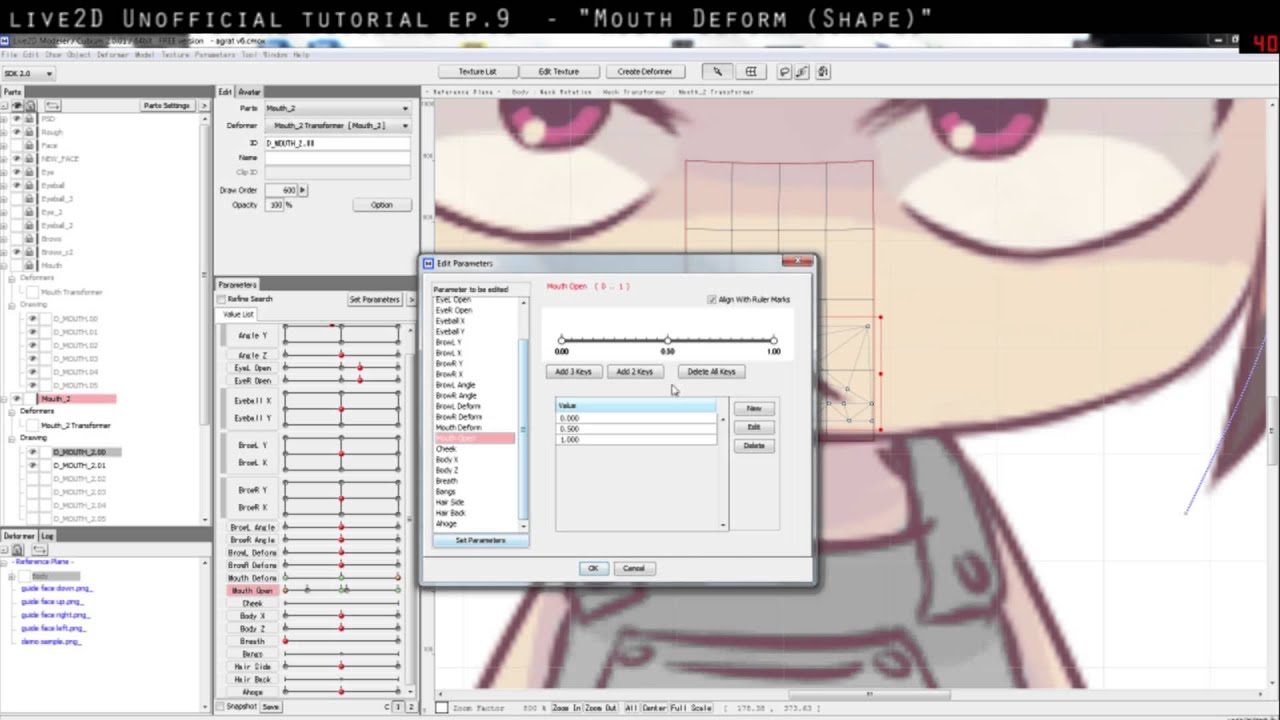Expand the PSD part tree node
Screen dimensions: 1280x720
click(4, 119)
